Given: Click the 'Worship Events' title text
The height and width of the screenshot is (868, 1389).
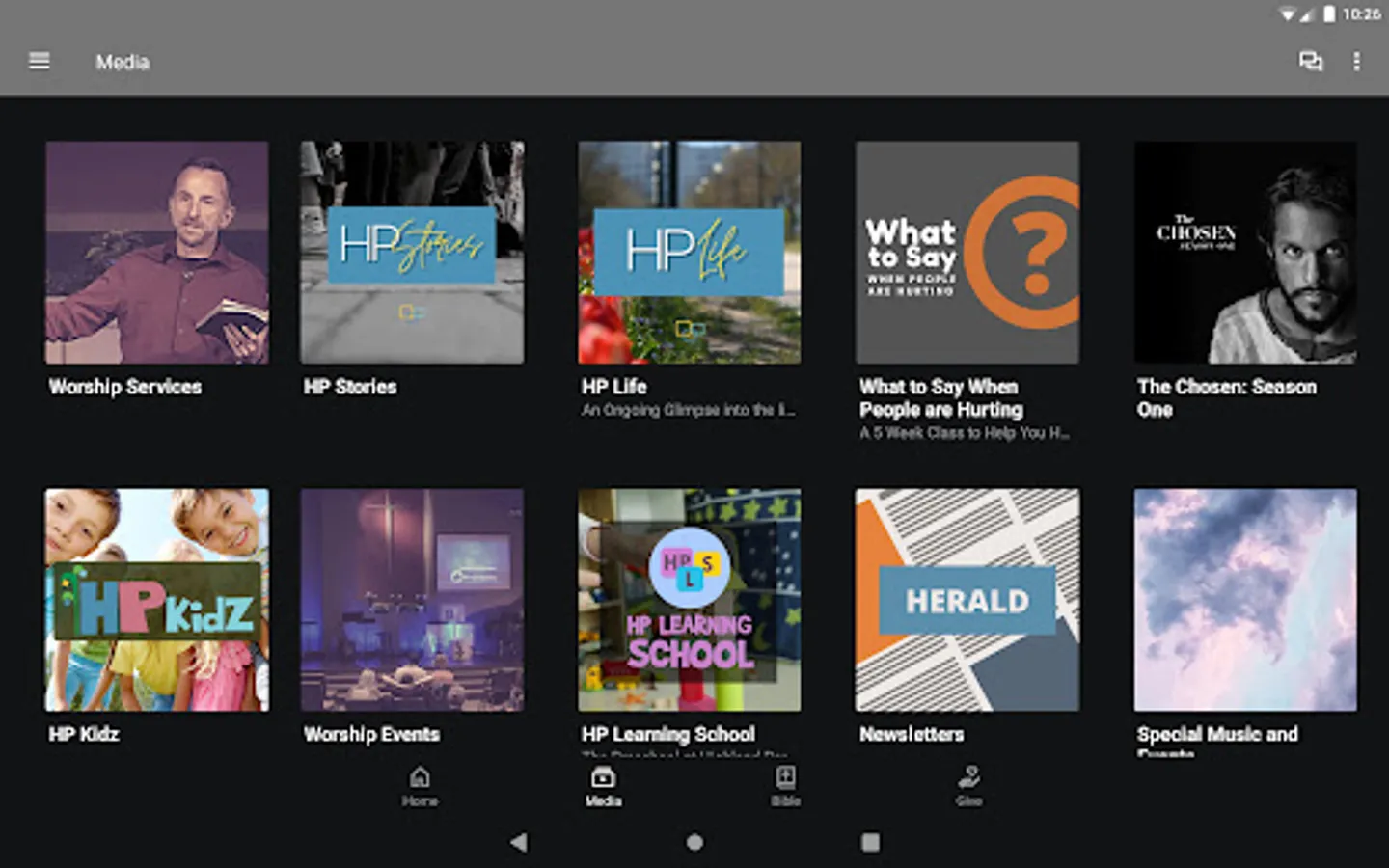Looking at the screenshot, I should click(x=371, y=734).
